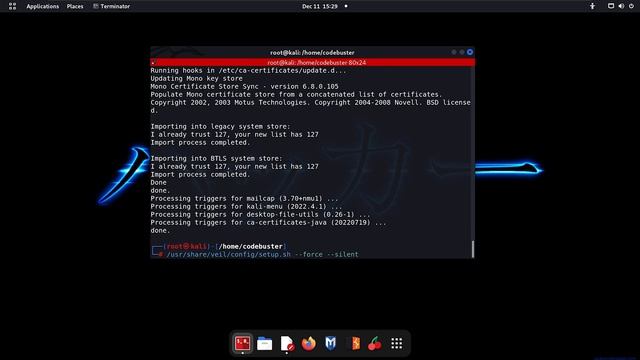Open the Places menu
Image resolution: width=640 pixels, height=360 pixels.
(75, 7)
